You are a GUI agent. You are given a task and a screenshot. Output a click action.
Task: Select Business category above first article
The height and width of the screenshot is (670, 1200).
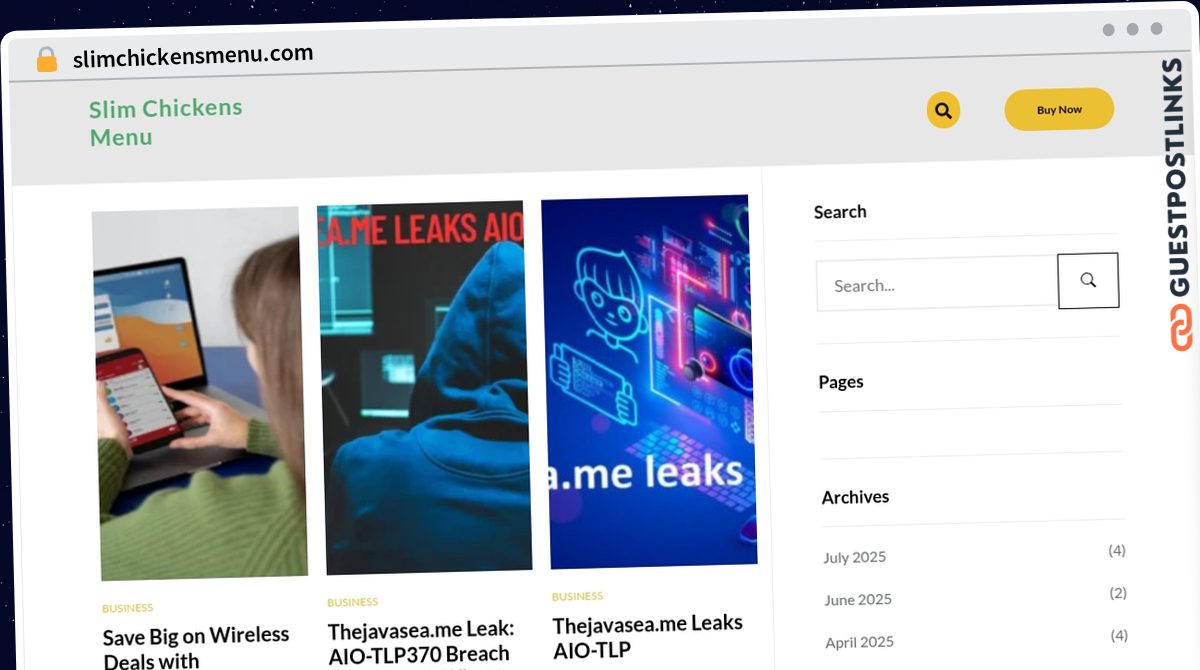127,608
